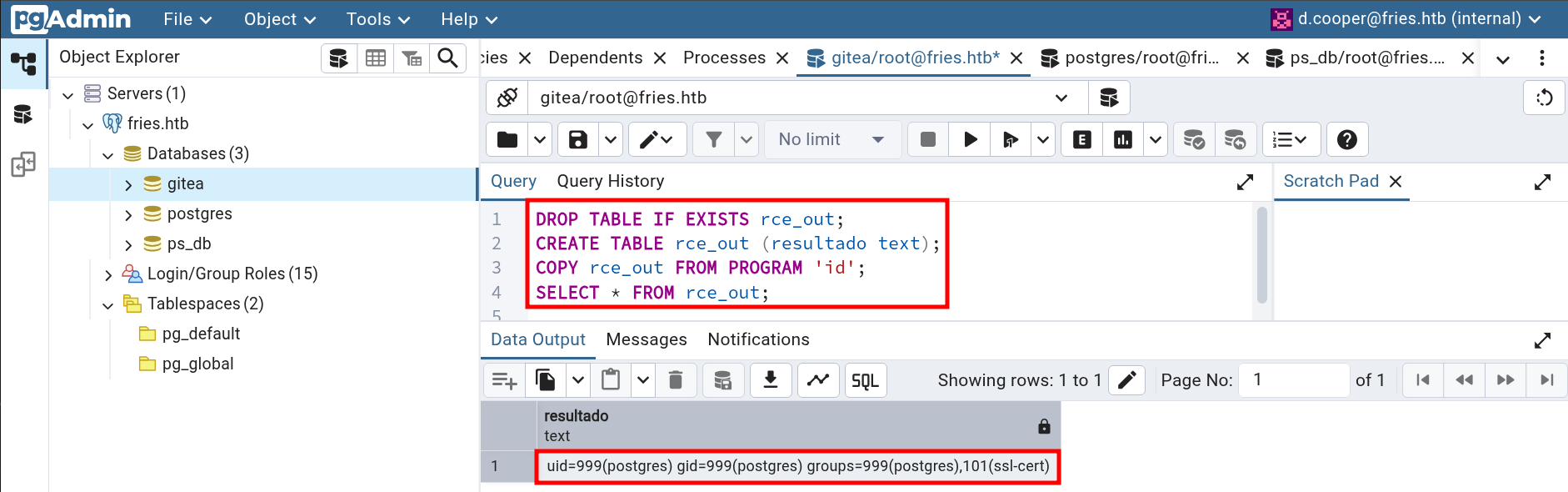The width and height of the screenshot is (1568, 492).
Task: Click the SQL button in Data Output toolbar
Action: click(x=866, y=380)
